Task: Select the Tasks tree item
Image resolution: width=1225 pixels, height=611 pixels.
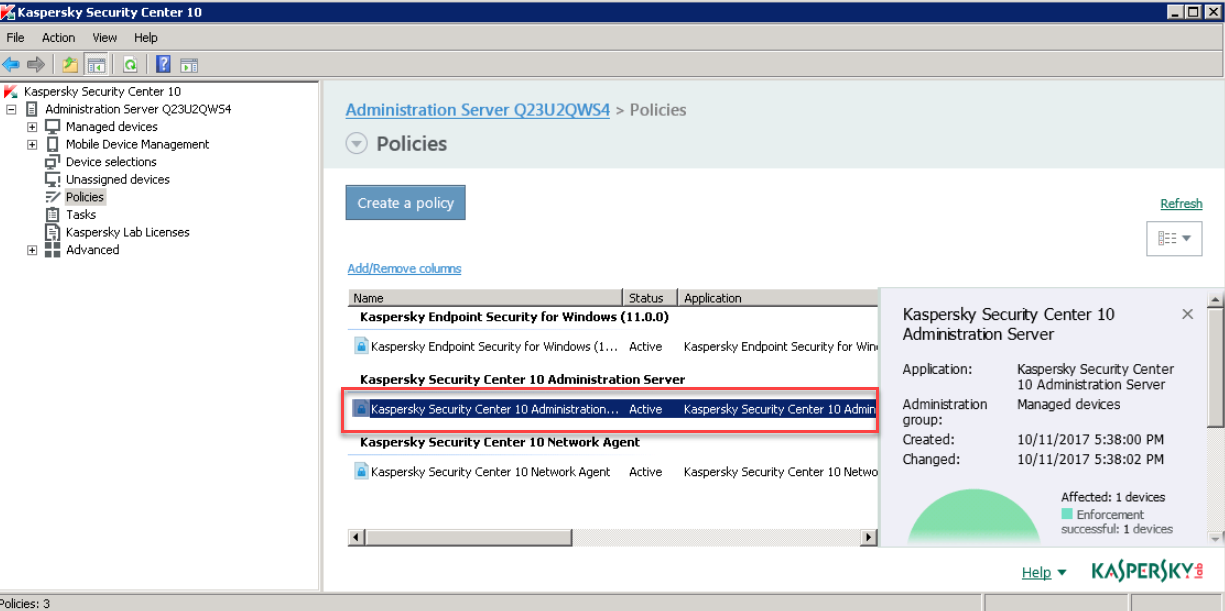Action: coord(81,215)
